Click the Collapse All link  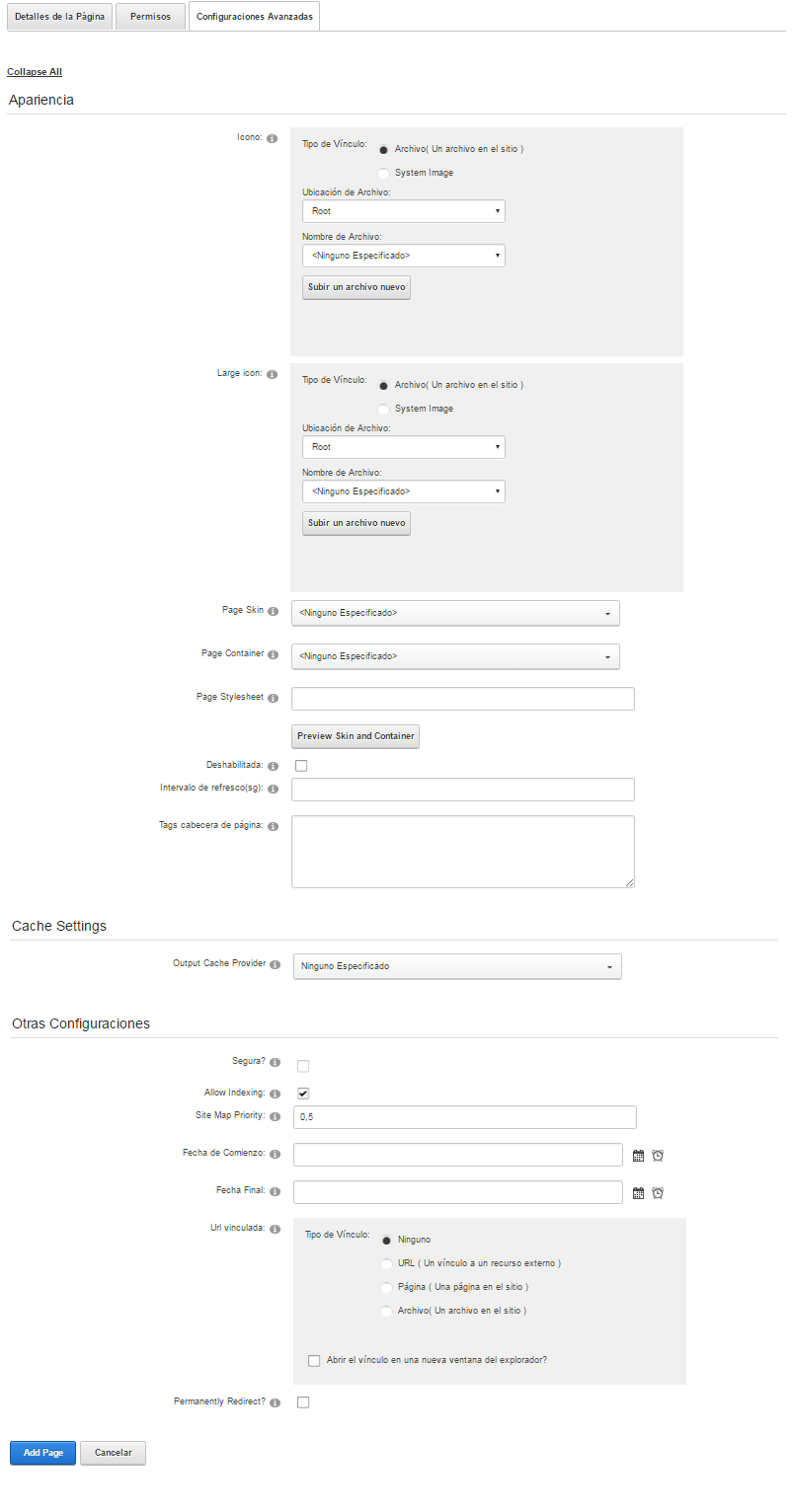[x=35, y=72]
